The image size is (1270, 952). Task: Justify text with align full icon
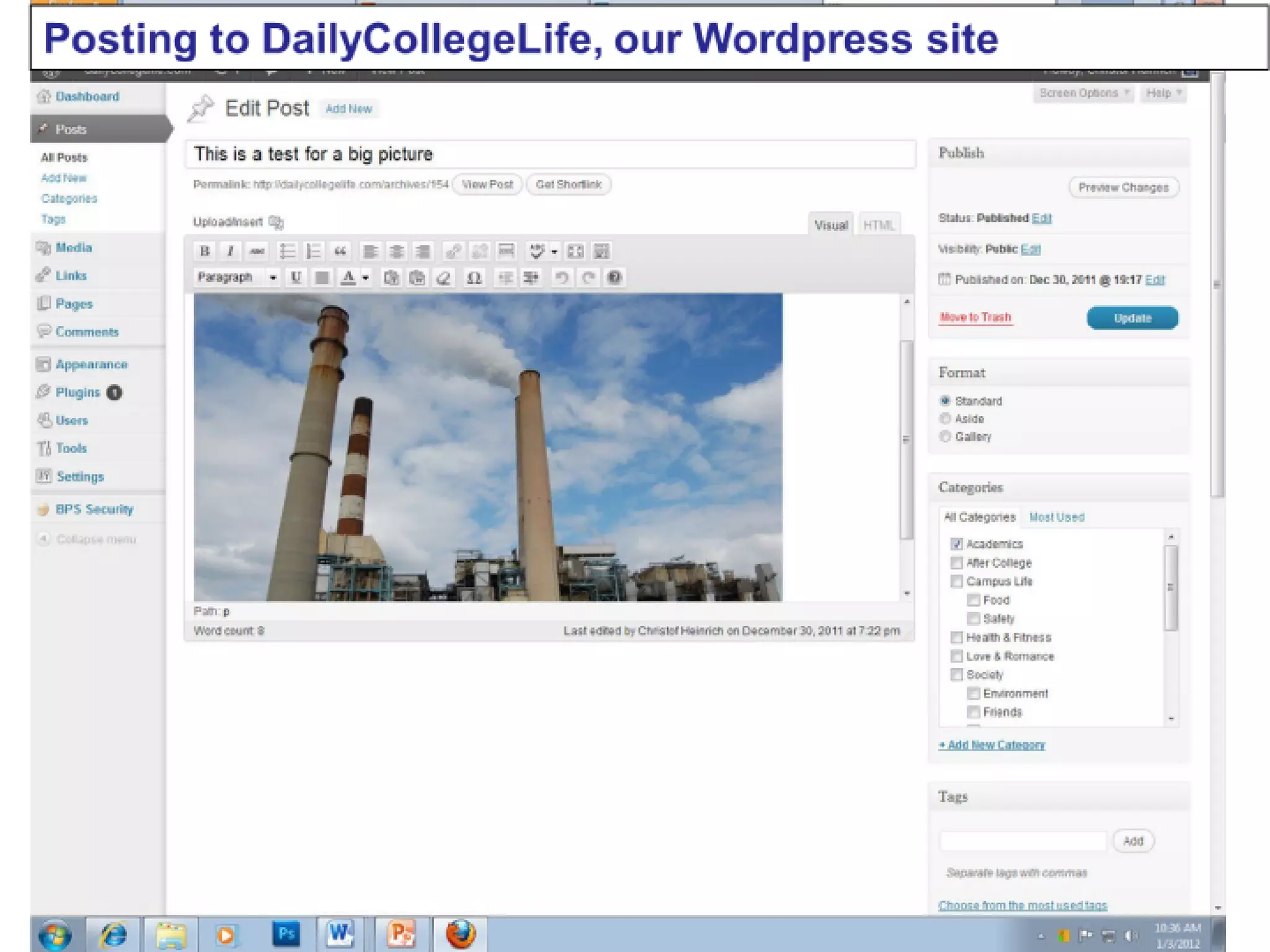click(322, 277)
